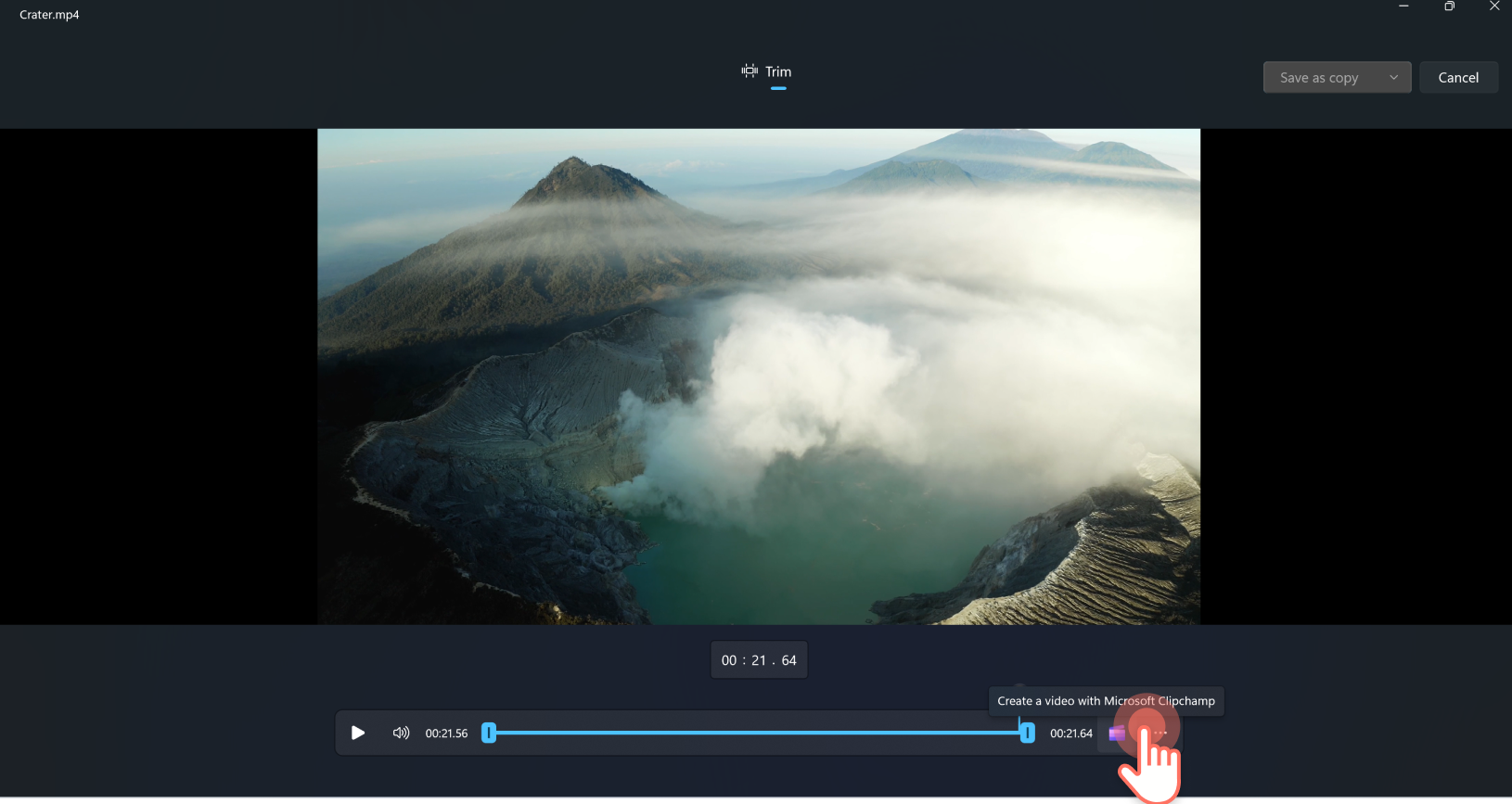Select the trim start handle
Screen dimensions: 1512x804
[489, 733]
